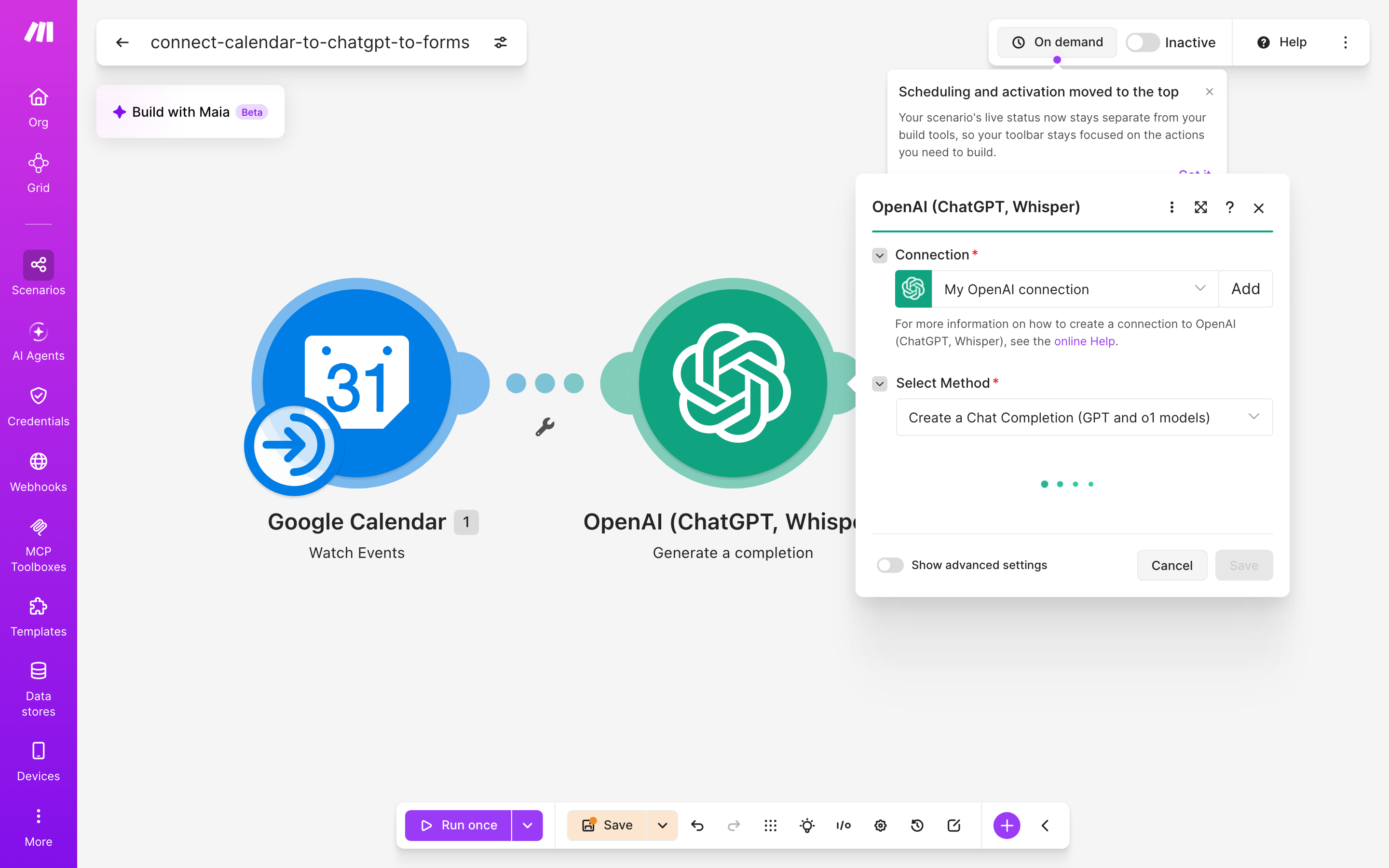Open the notes icon
The width and height of the screenshot is (1389, 868).
pyautogui.click(x=954, y=826)
